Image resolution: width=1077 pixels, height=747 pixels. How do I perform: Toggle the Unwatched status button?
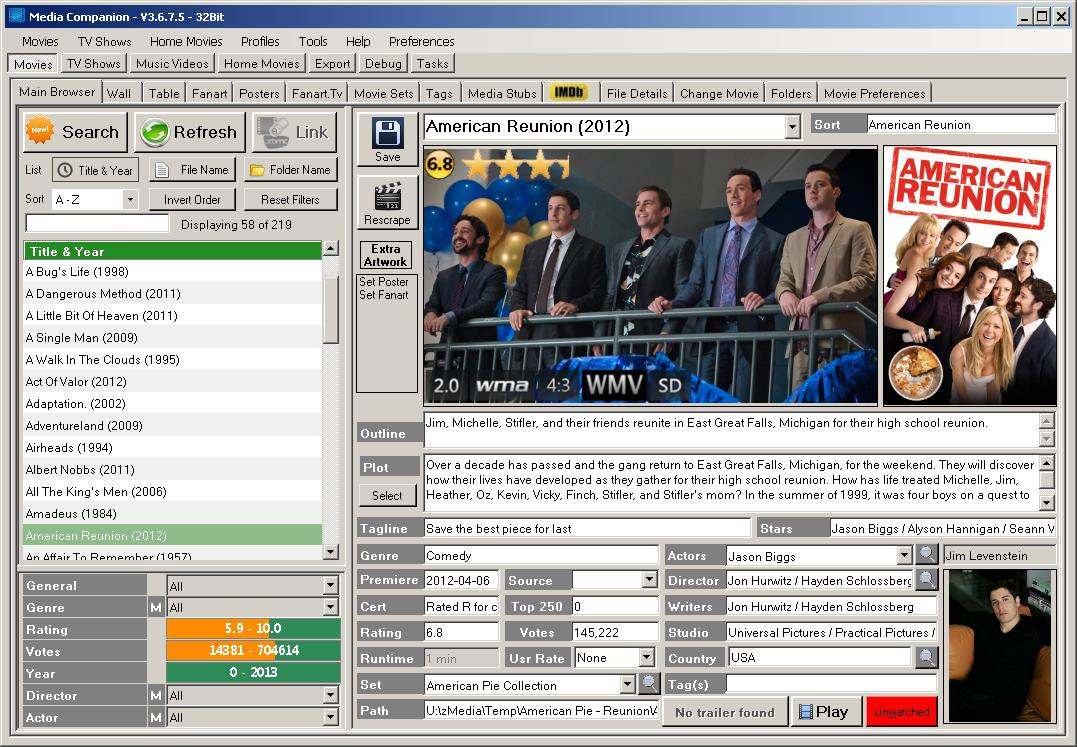(900, 711)
